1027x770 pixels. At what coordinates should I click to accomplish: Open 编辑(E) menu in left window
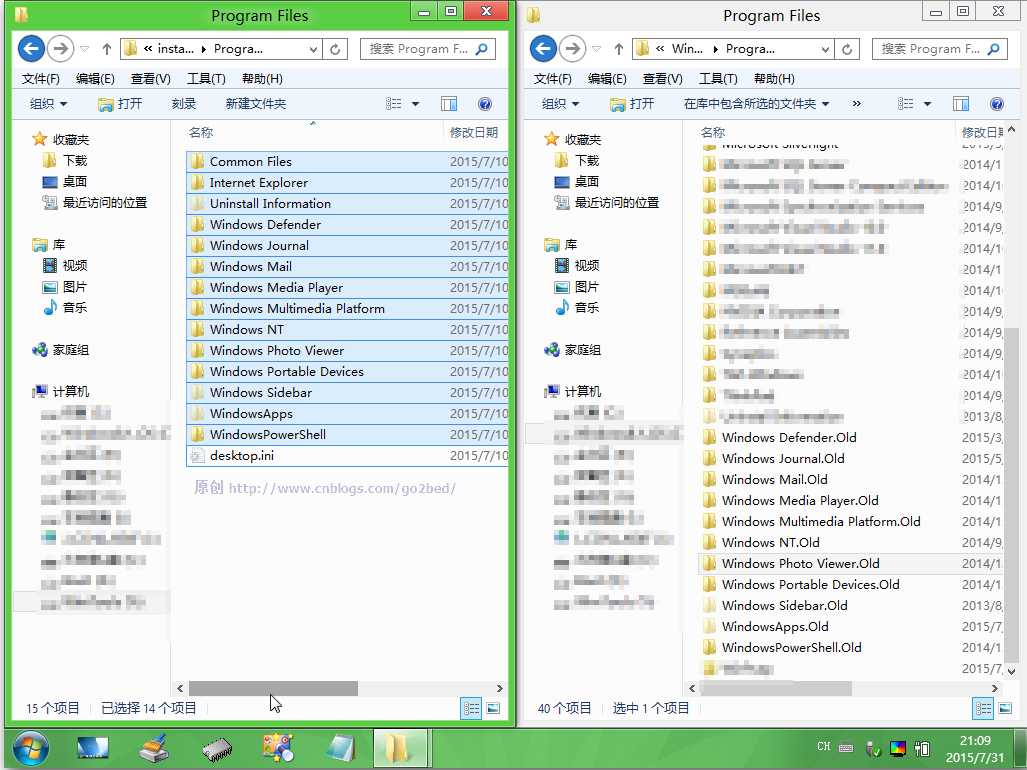(x=95, y=79)
